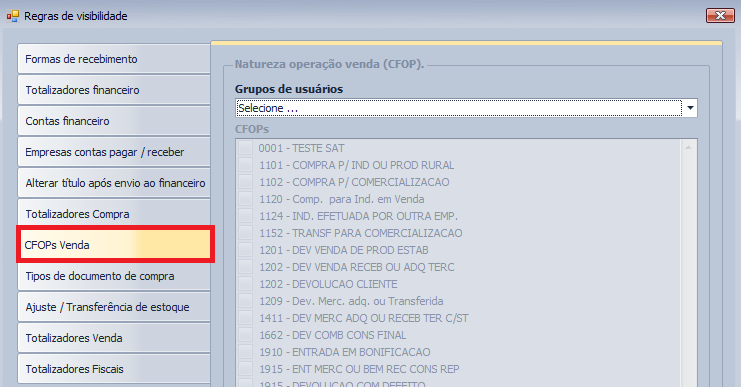This screenshot has height=387, width=741.
Task: Switch to Totalizadores financeiro tab
Action: click(x=114, y=90)
